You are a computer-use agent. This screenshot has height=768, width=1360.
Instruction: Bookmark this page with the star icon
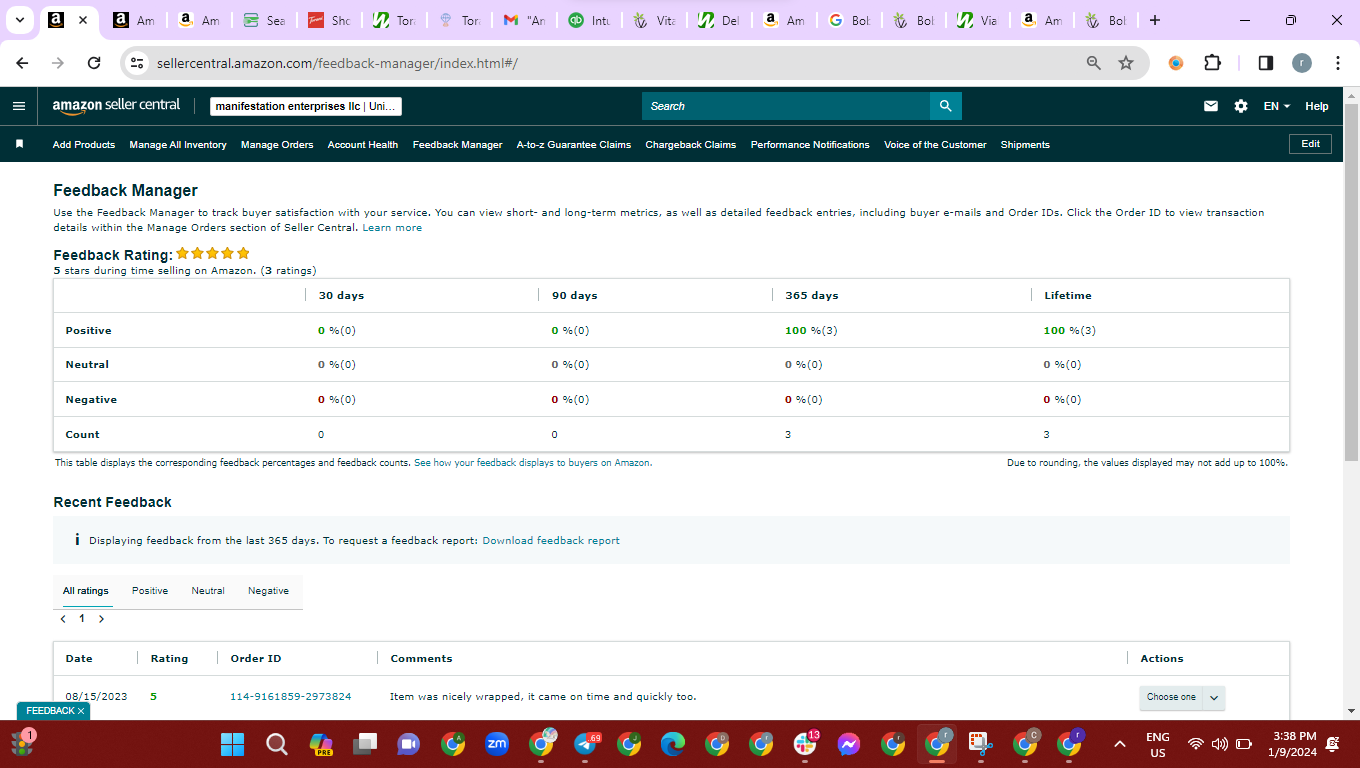1126,63
